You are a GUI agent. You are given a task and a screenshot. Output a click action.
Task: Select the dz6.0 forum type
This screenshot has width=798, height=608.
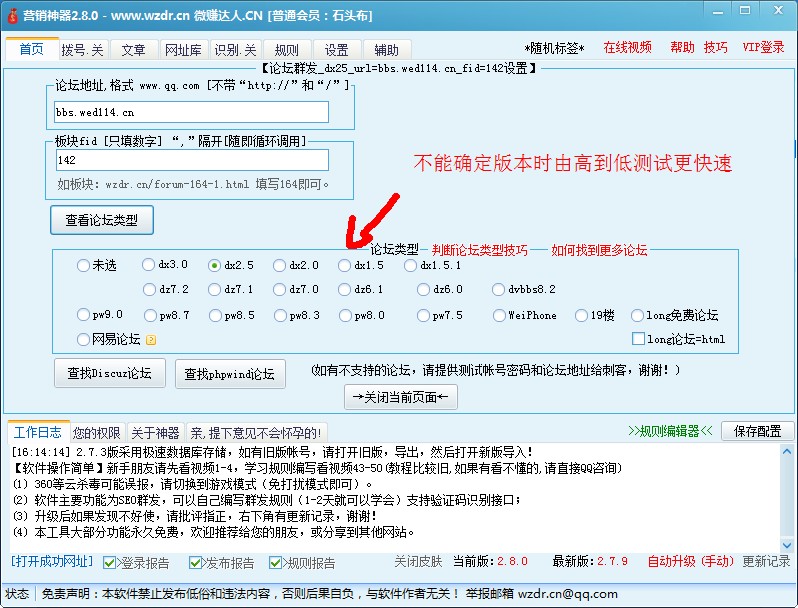click(x=440, y=289)
